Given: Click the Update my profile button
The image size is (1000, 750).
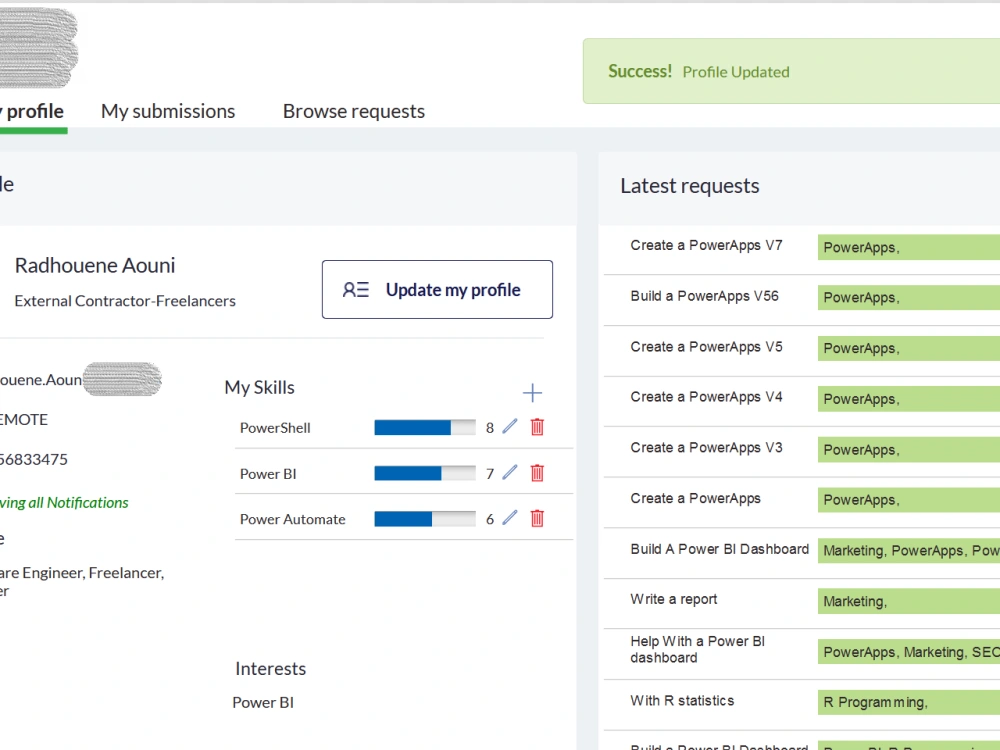Looking at the screenshot, I should (x=437, y=290).
